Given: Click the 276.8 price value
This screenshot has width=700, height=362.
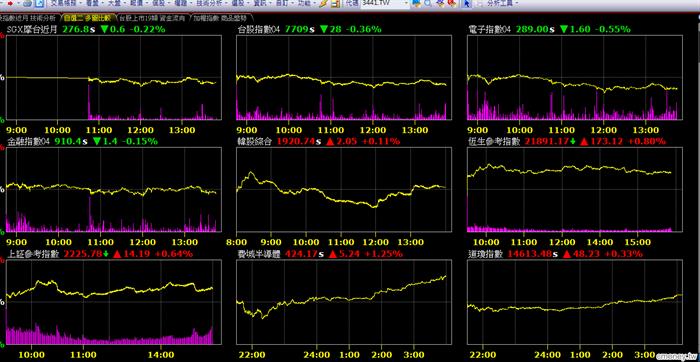Looking at the screenshot, I should point(75,29).
